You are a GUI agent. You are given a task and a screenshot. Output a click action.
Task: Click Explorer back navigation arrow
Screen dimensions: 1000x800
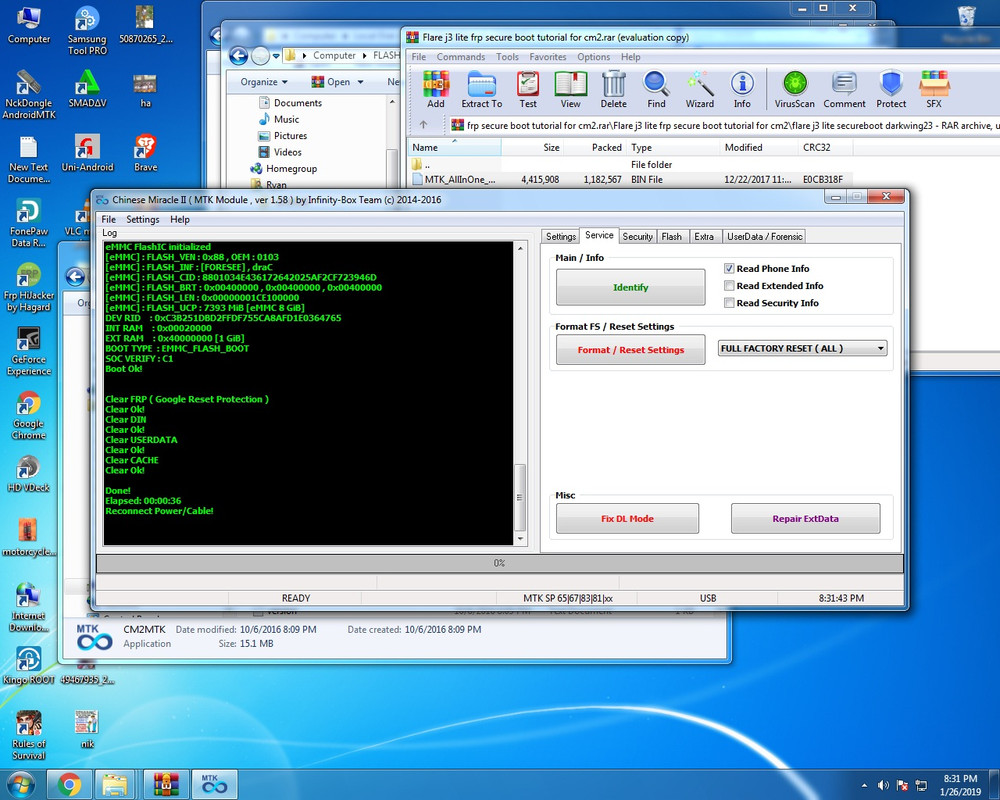point(239,56)
